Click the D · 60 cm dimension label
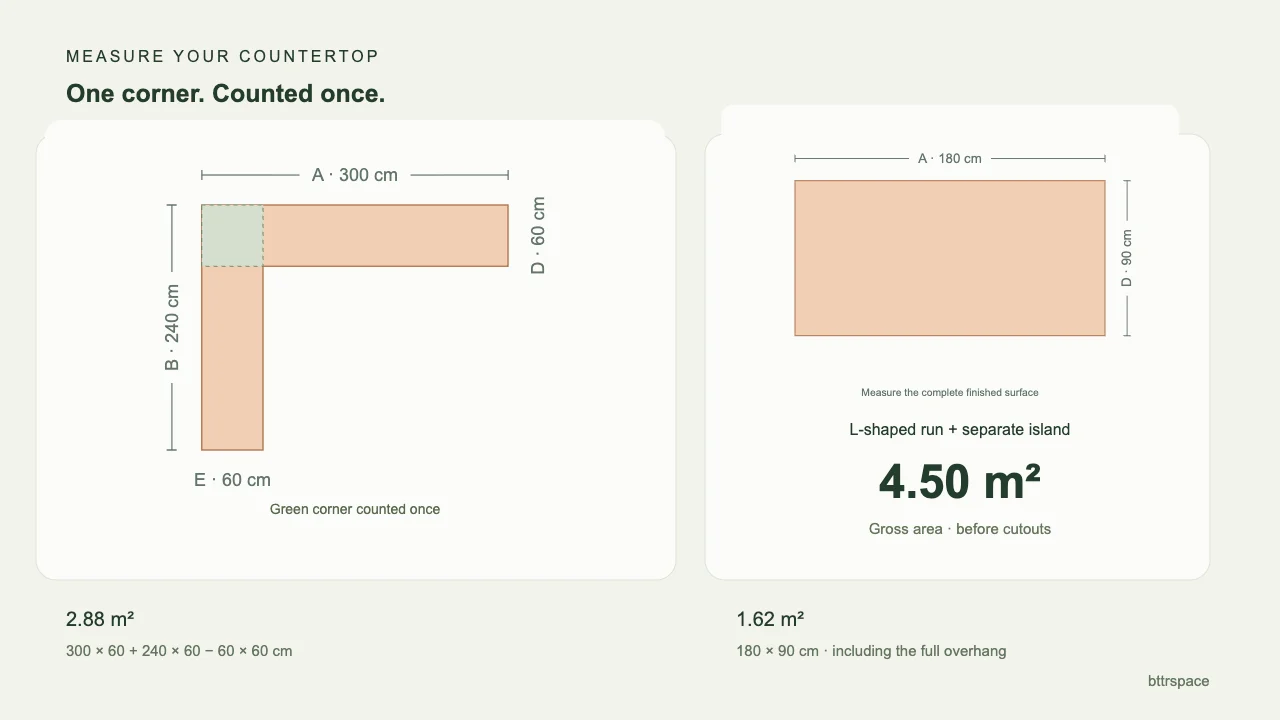 [x=538, y=236]
